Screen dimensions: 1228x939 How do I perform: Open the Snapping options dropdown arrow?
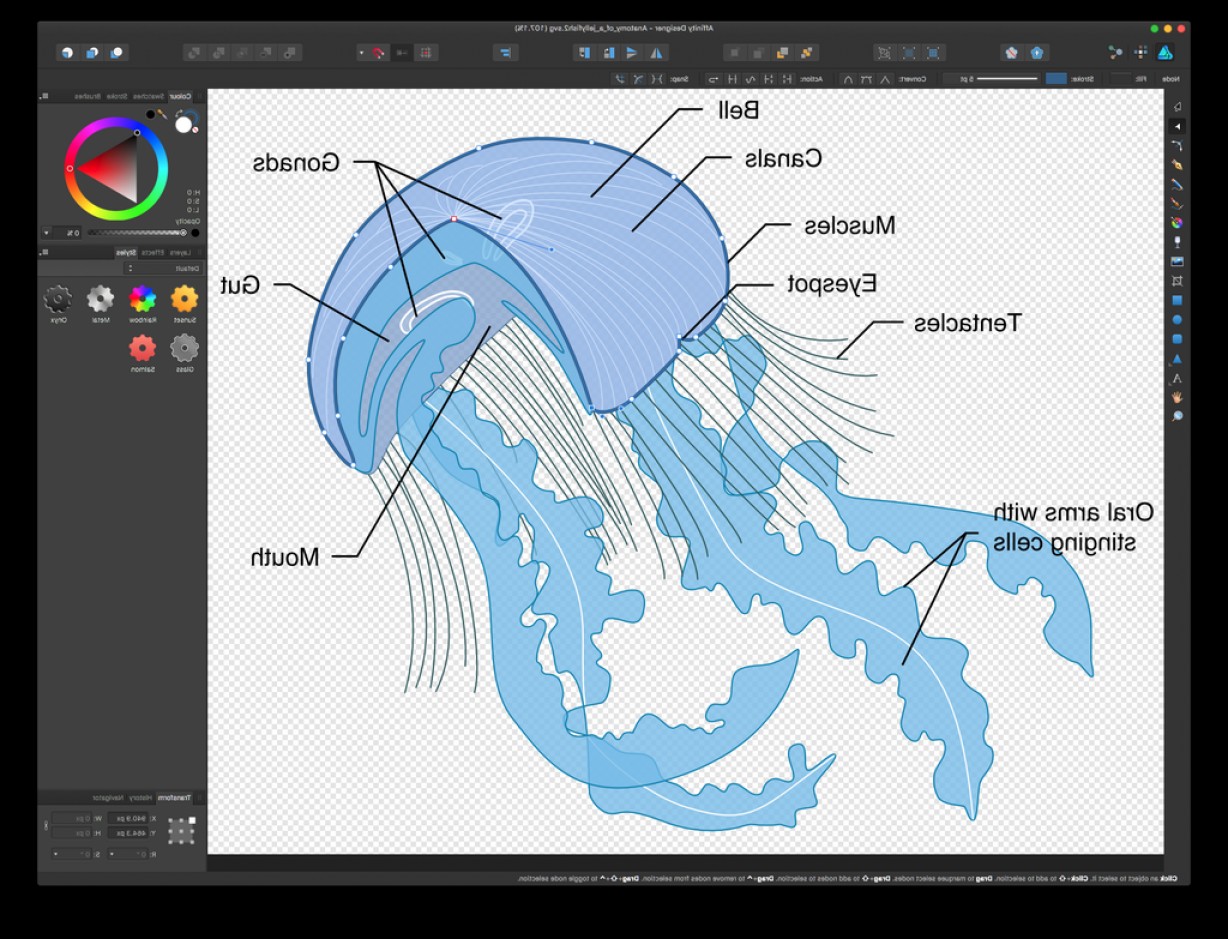[x=361, y=52]
